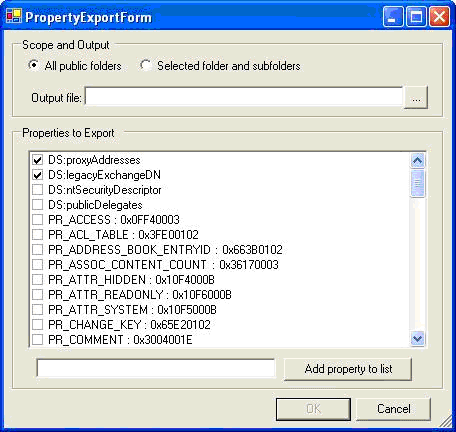Check the DS:ntSecurityDescriptor checkbox
Viewport: 456px width, 432px height.
[38, 190]
